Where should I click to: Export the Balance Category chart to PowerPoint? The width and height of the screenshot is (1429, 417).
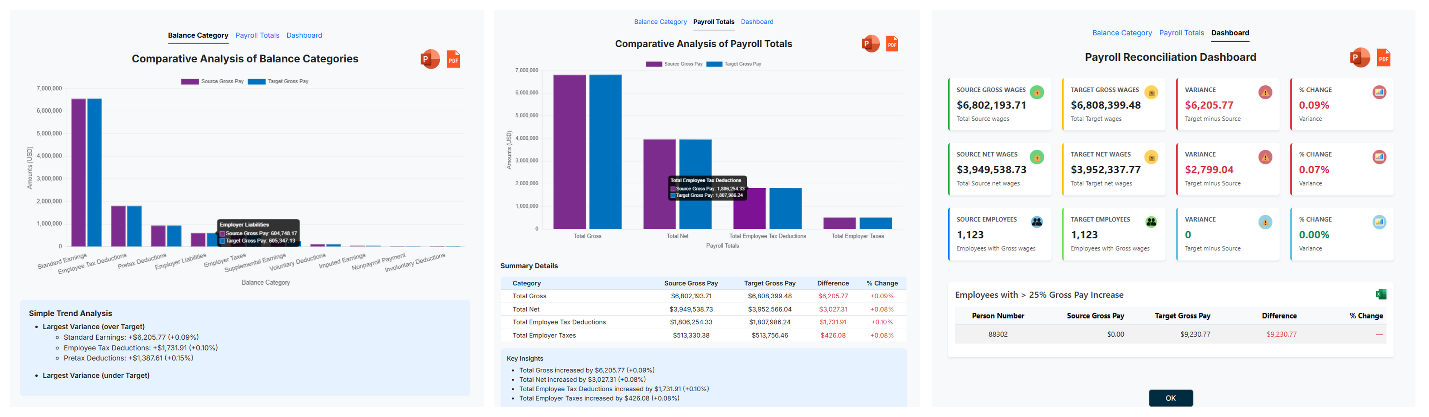(431, 59)
